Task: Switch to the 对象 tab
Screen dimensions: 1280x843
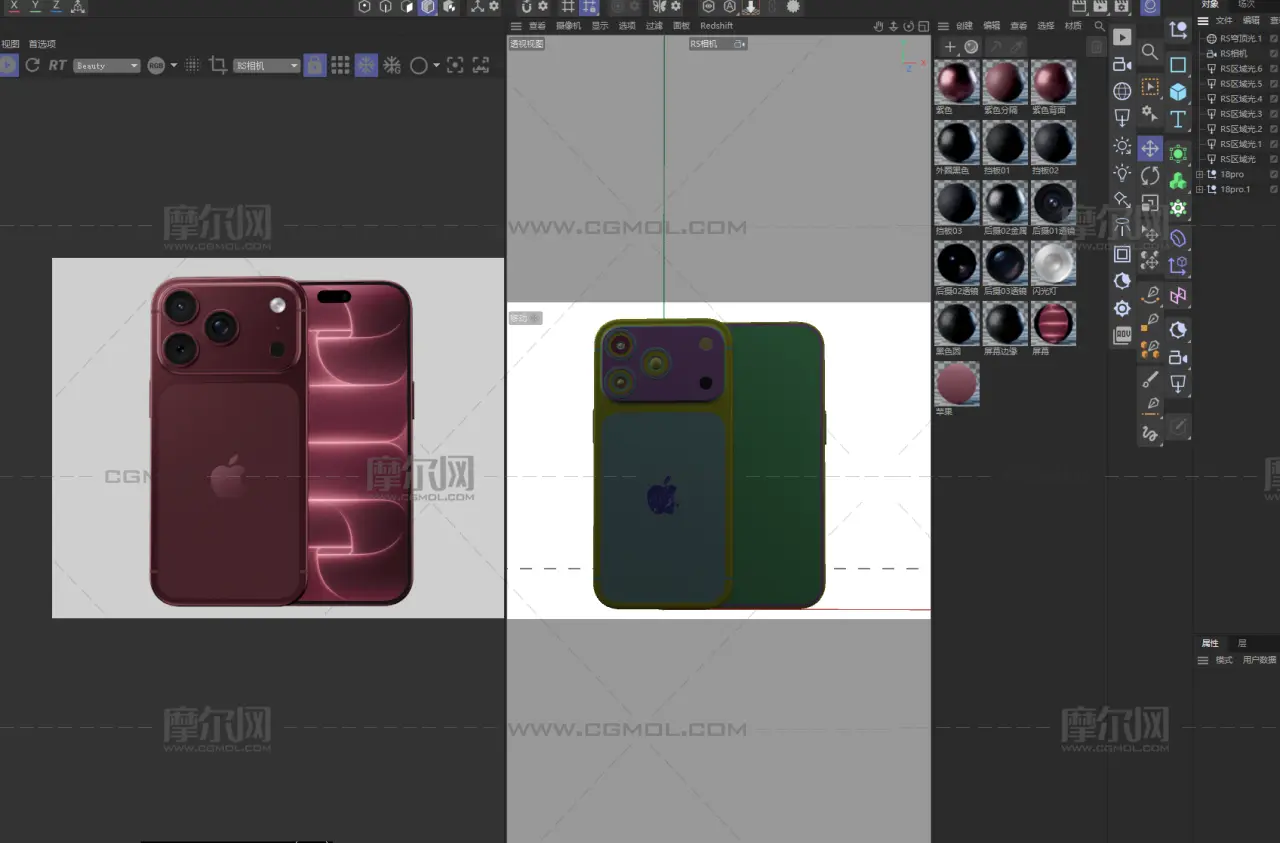Action: (1210, 4)
